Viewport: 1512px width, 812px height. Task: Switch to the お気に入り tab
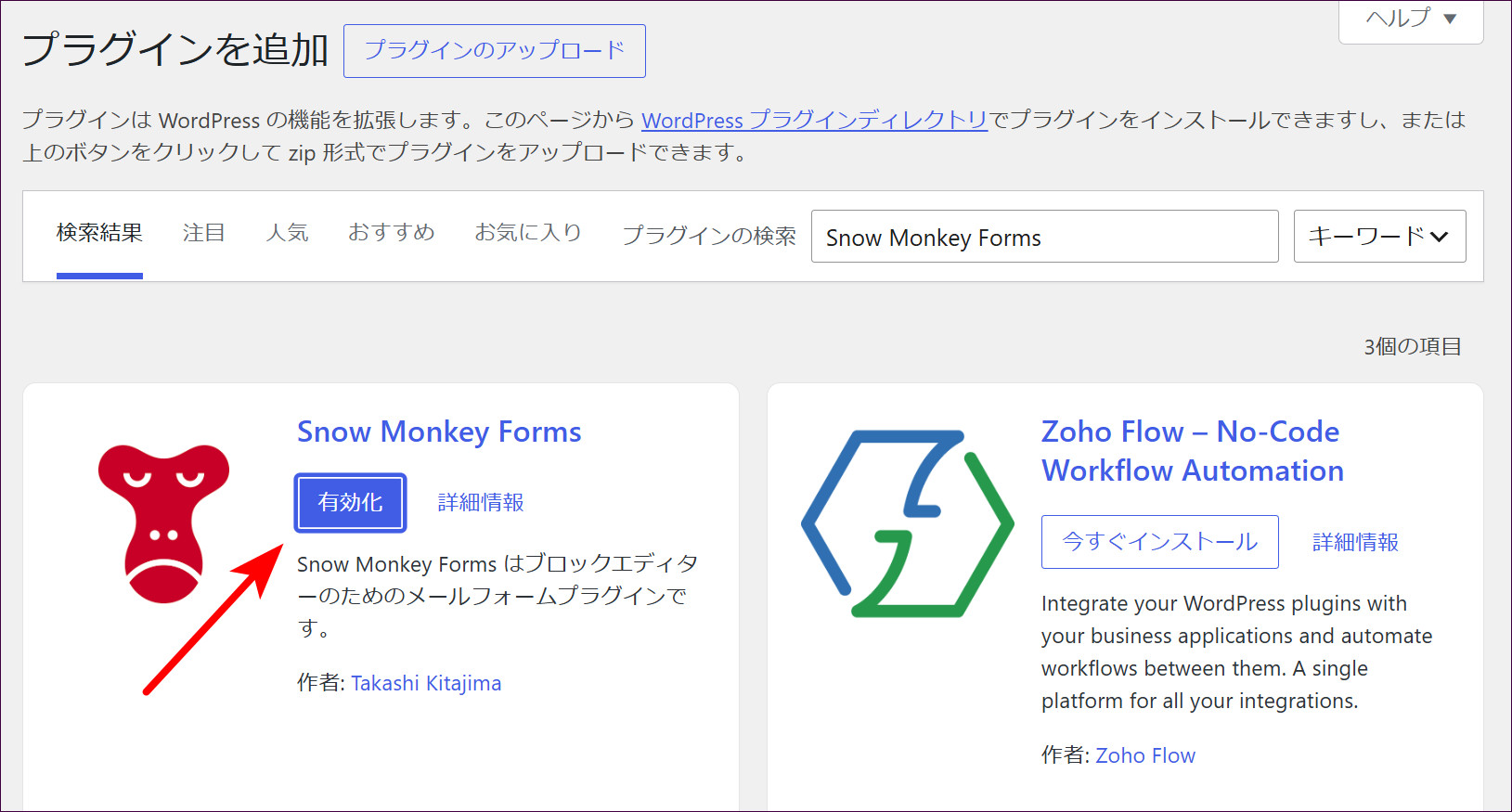[528, 233]
